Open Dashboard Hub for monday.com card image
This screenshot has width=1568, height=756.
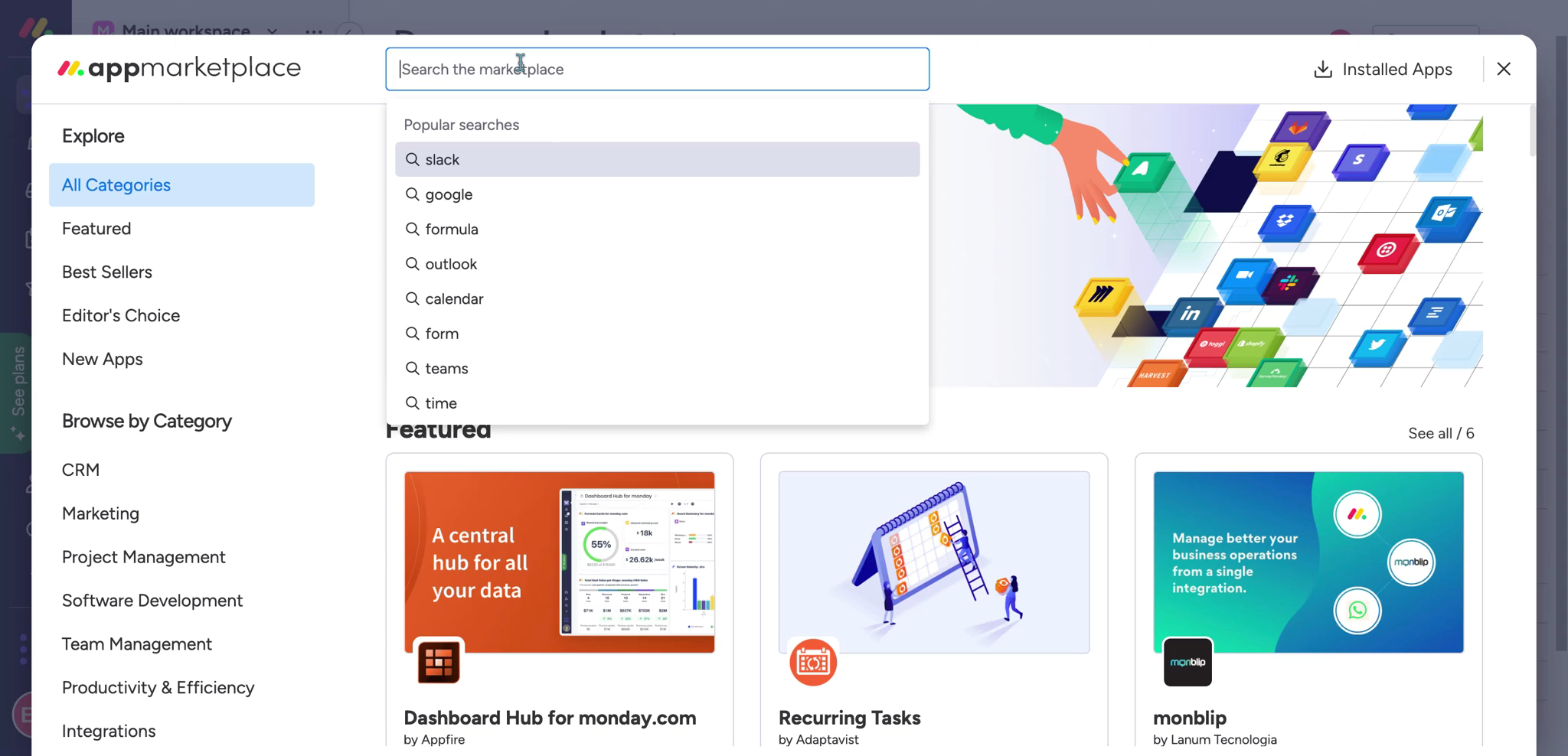click(560, 562)
